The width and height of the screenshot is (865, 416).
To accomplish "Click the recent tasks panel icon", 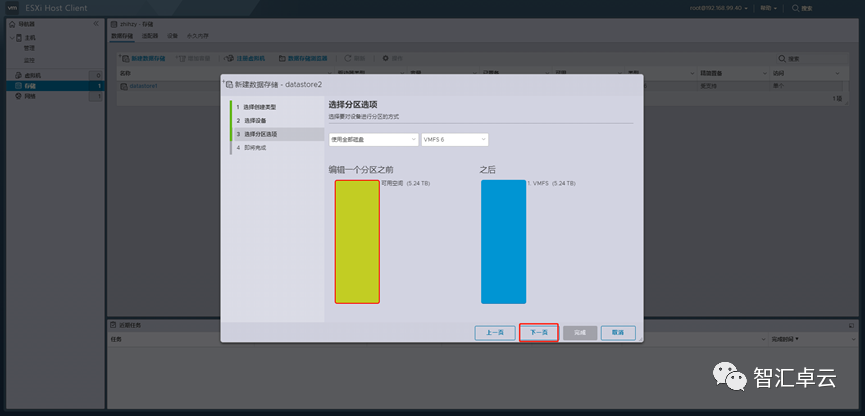I will coord(113,325).
